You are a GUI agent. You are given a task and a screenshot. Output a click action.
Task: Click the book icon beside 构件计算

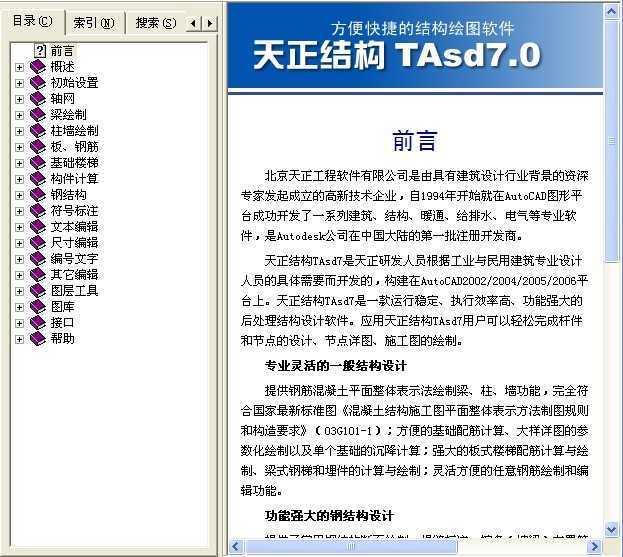point(38,179)
